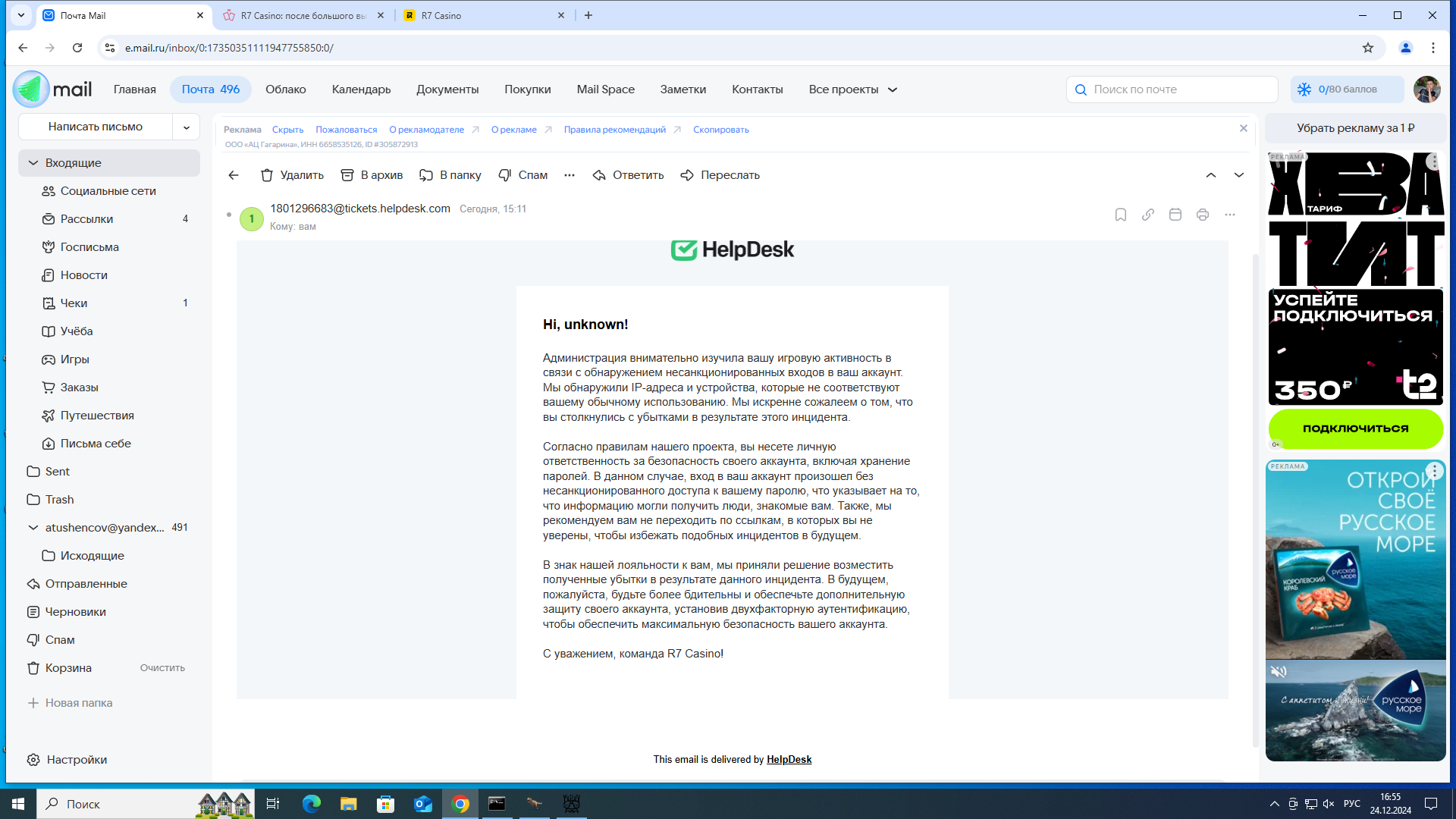Open the Рассылки folder

pos(109,219)
